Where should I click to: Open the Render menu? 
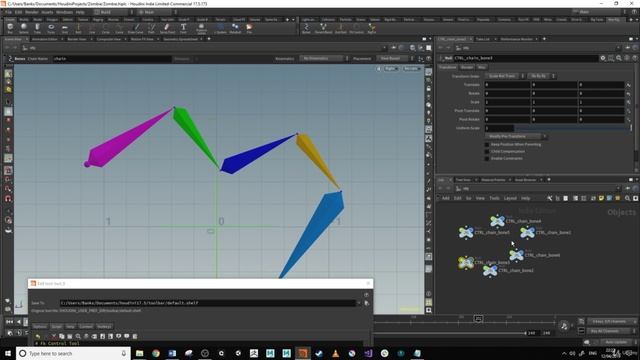point(31,12)
